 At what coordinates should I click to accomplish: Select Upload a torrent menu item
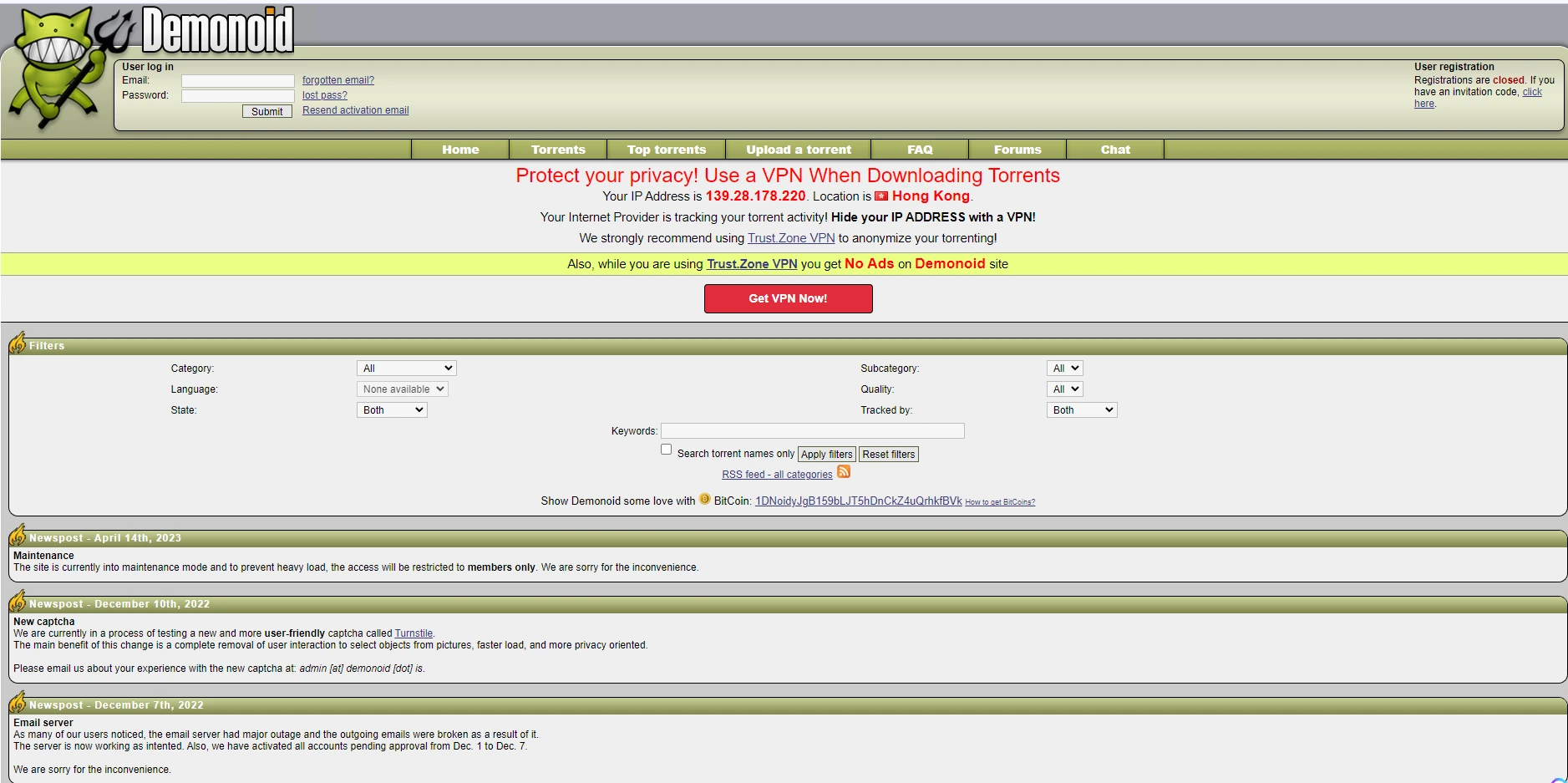[799, 150]
